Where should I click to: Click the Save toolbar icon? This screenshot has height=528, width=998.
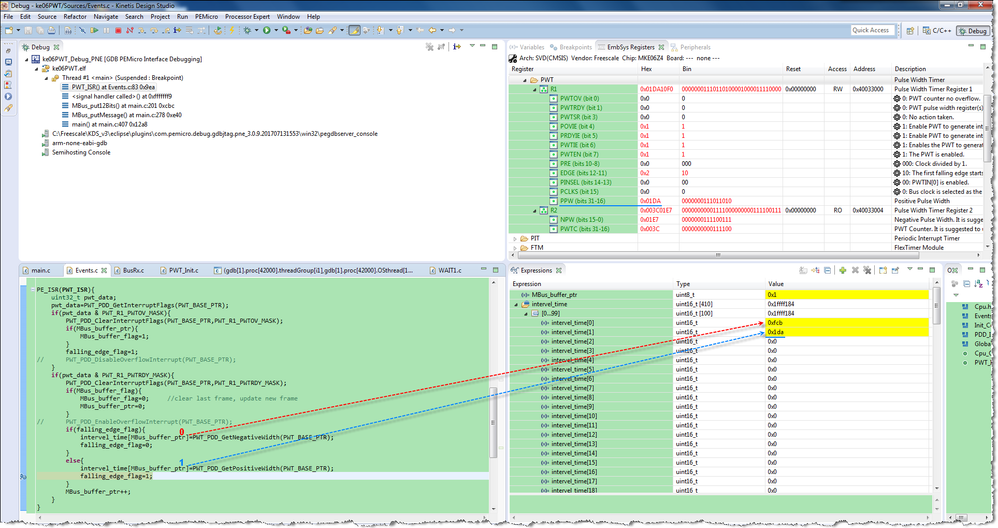[x=28, y=30]
